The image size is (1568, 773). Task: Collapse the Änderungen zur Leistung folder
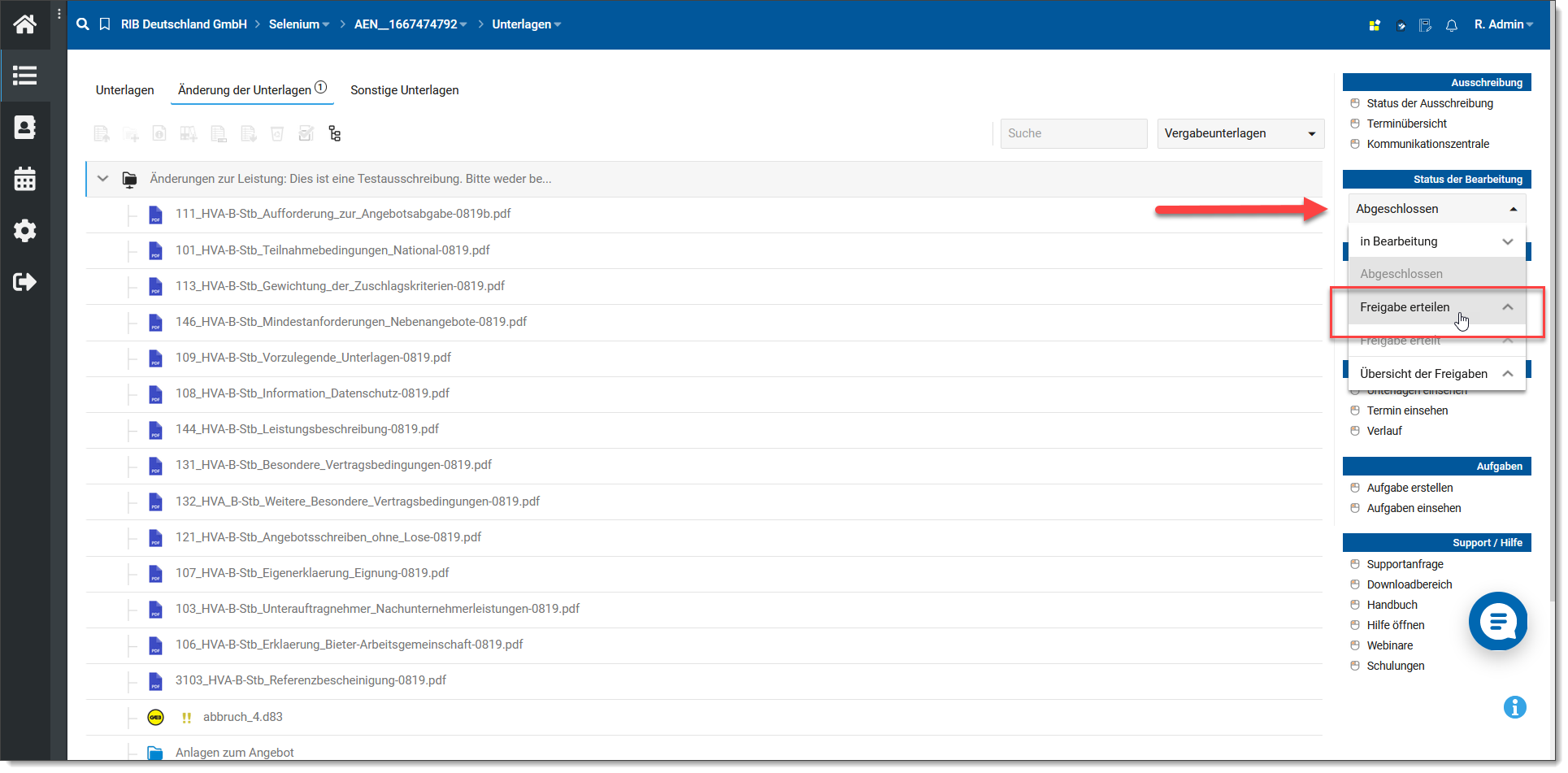coord(102,179)
